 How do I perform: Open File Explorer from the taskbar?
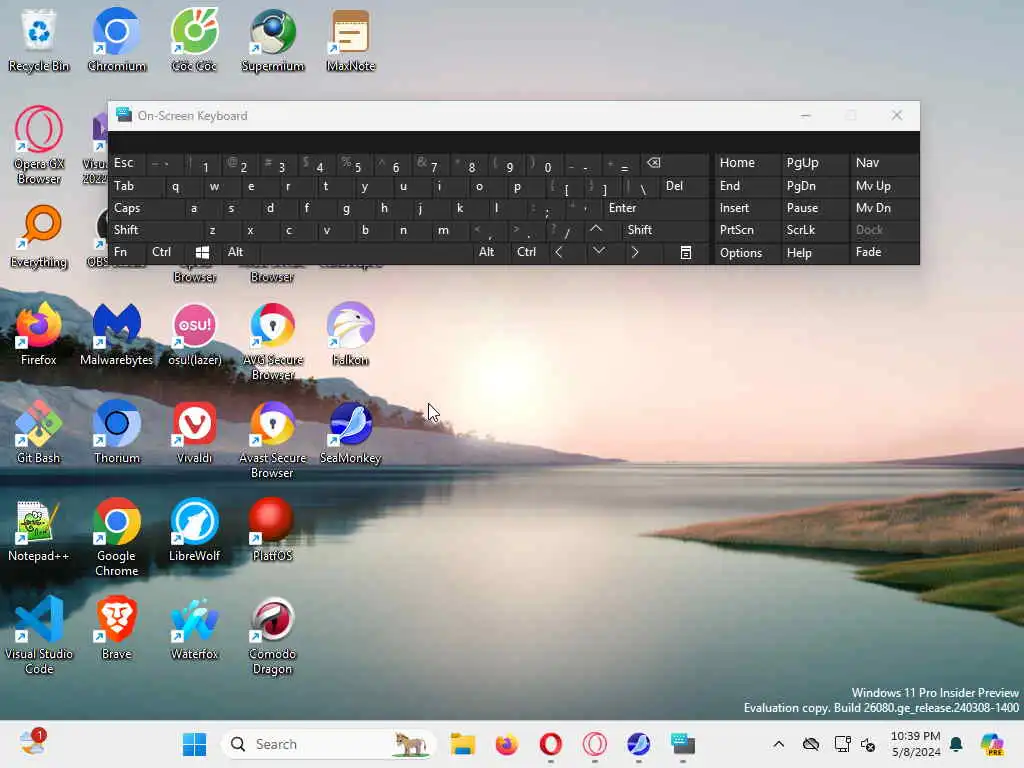[x=462, y=744]
